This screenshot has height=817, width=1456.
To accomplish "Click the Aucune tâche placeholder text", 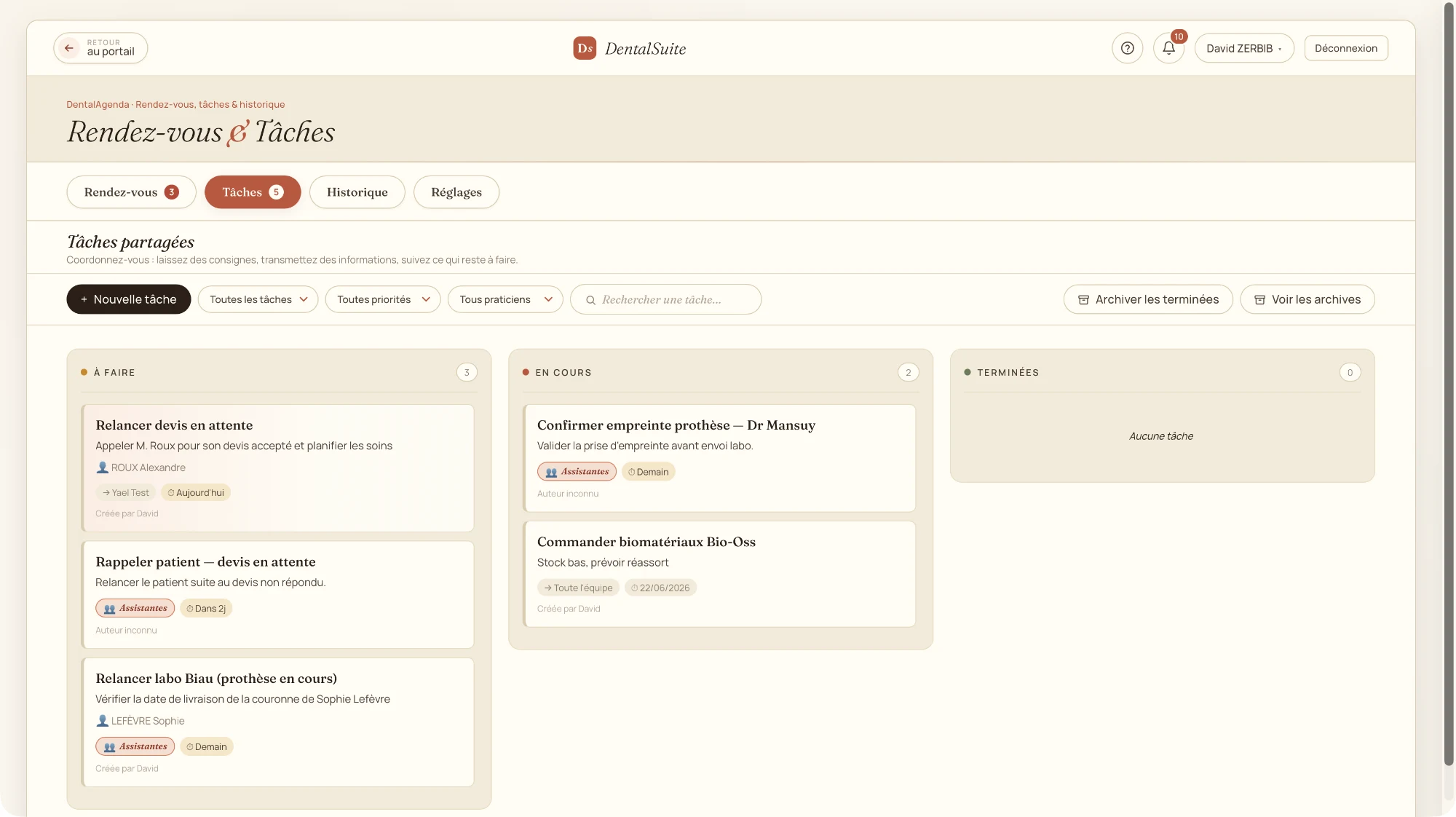I will (1161, 436).
